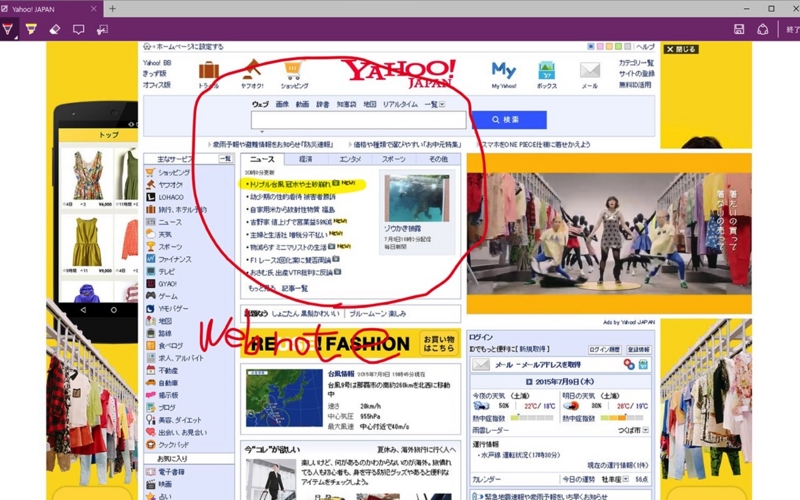
Task: Share the Web Note
Action: pyautogui.click(x=762, y=29)
